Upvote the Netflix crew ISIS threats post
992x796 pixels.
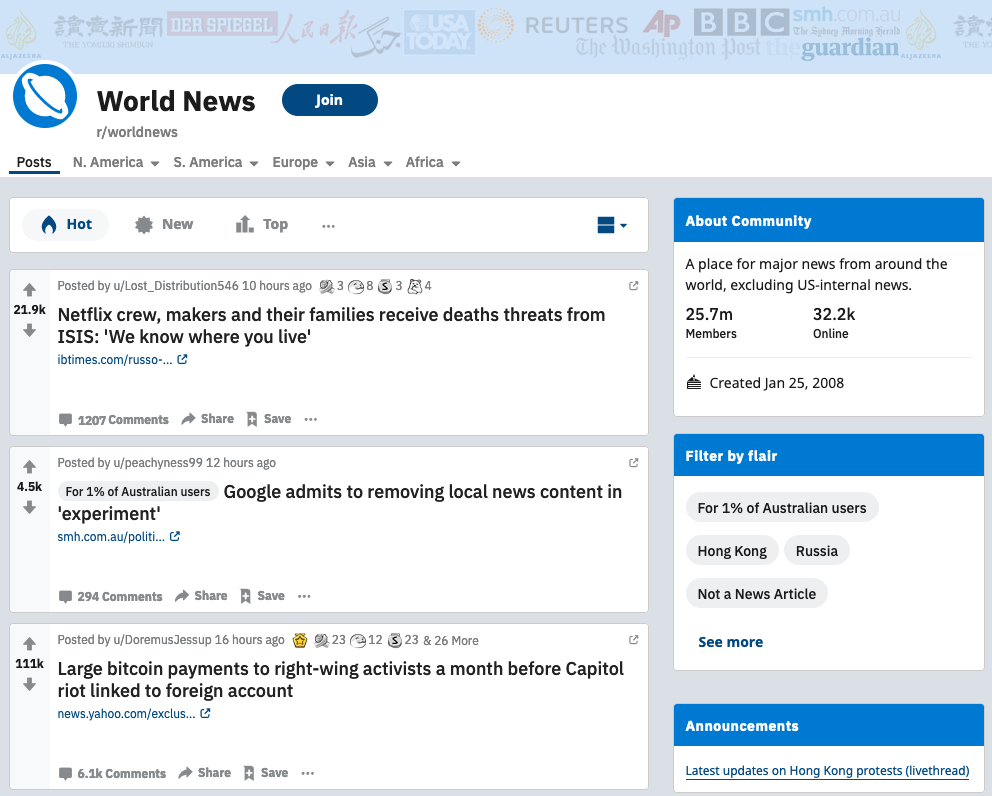coord(29,290)
